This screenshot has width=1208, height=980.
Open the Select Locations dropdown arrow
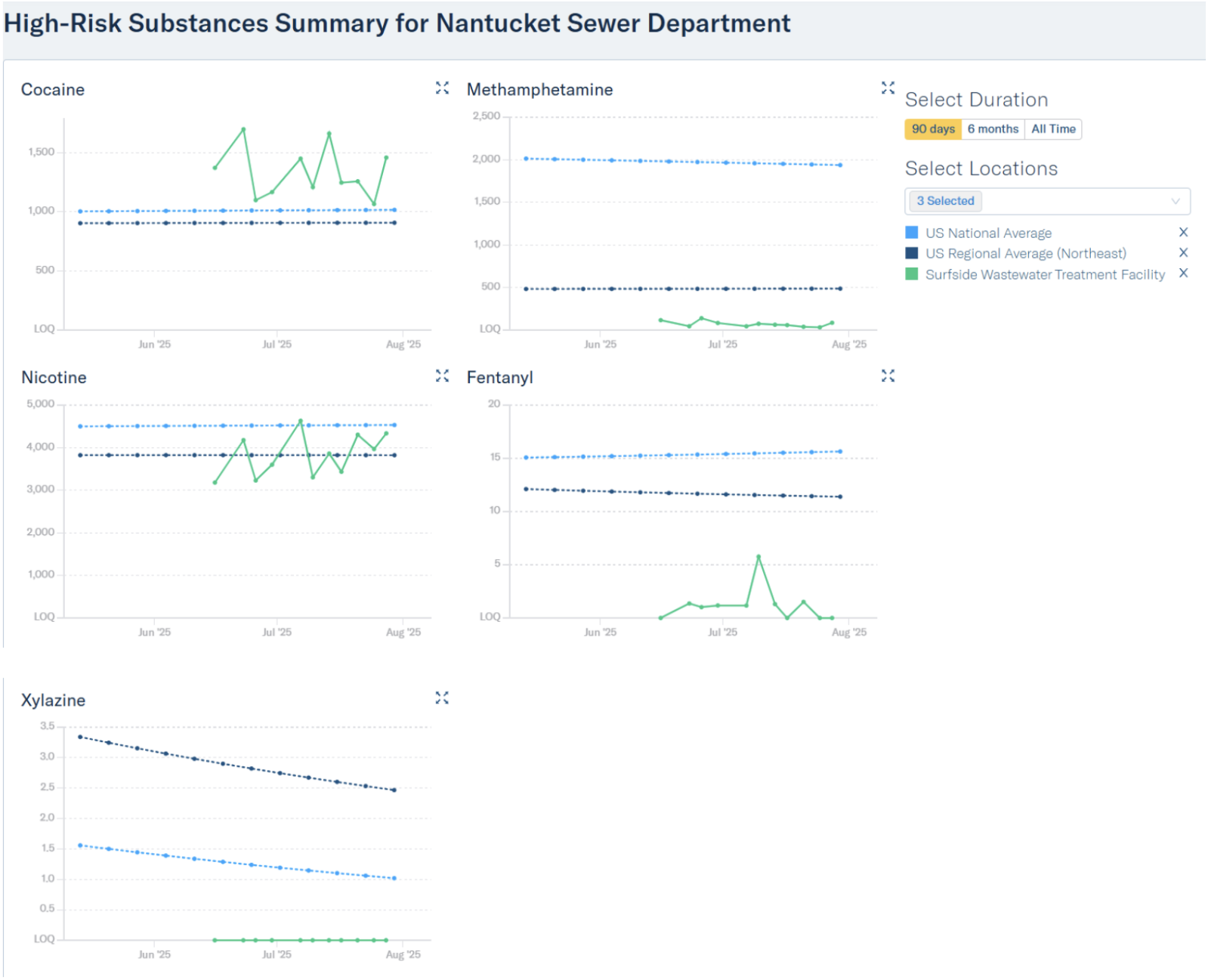tap(1176, 201)
